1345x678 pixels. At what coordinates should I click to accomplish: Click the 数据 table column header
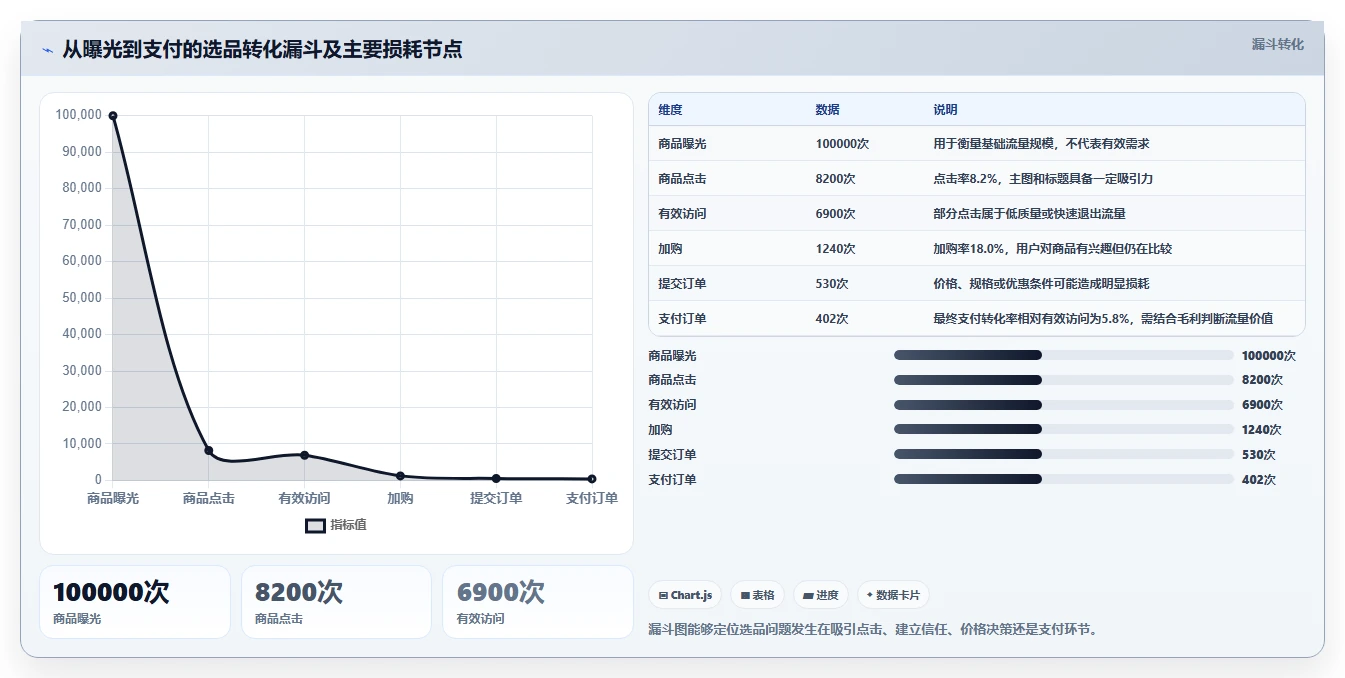pyautogui.click(x=827, y=110)
